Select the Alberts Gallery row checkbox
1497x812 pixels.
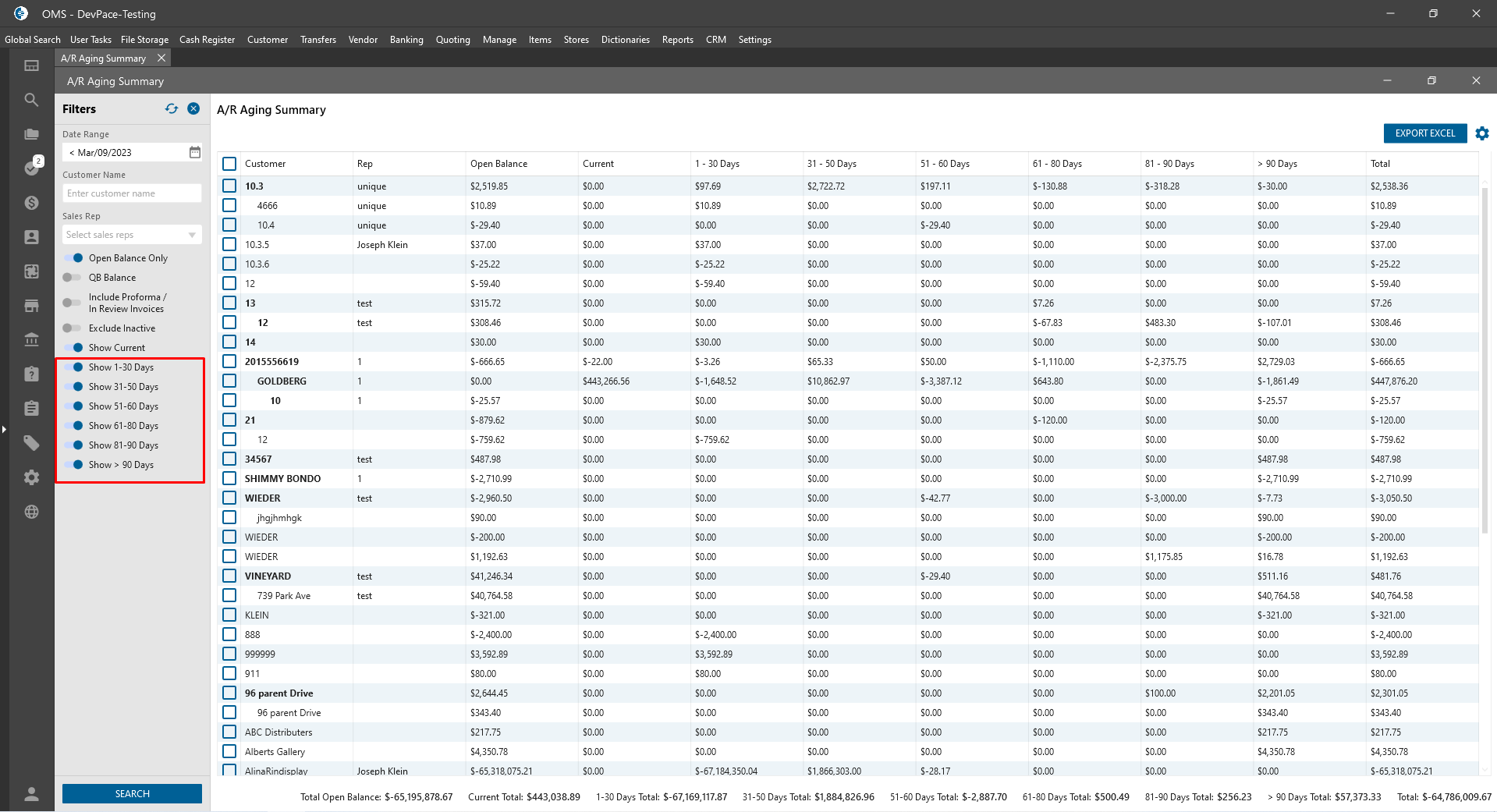tap(229, 751)
